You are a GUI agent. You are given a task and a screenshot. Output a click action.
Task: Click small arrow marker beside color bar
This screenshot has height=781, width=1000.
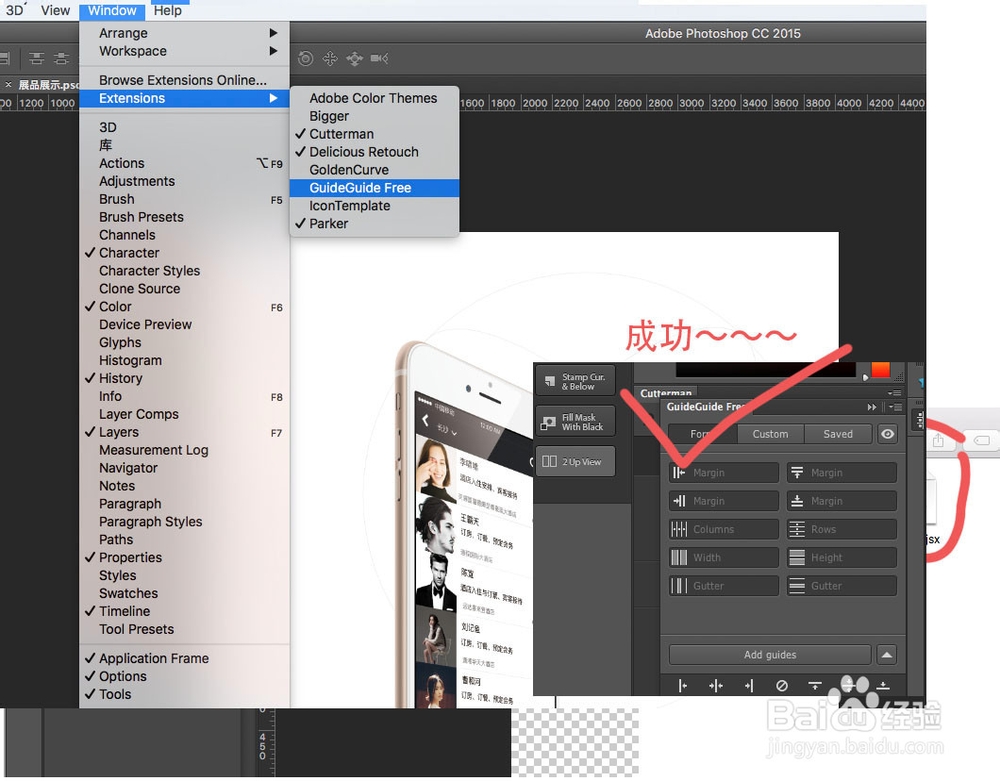pyautogui.click(x=865, y=377)
